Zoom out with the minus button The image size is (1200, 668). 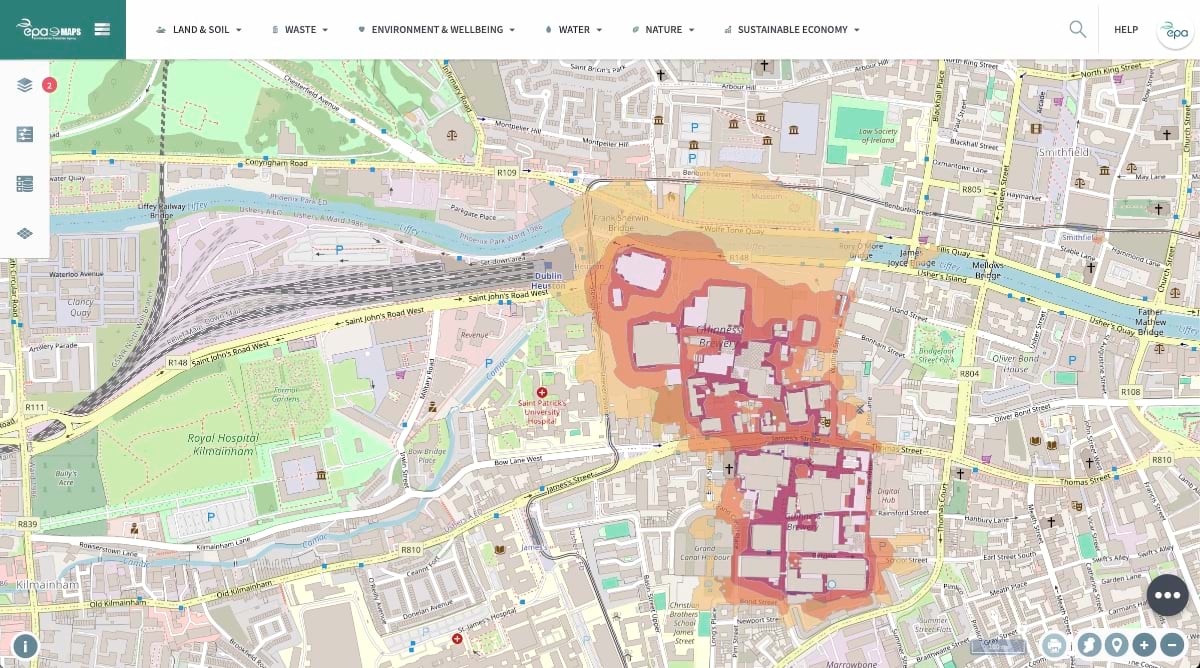click(1172, 645)
